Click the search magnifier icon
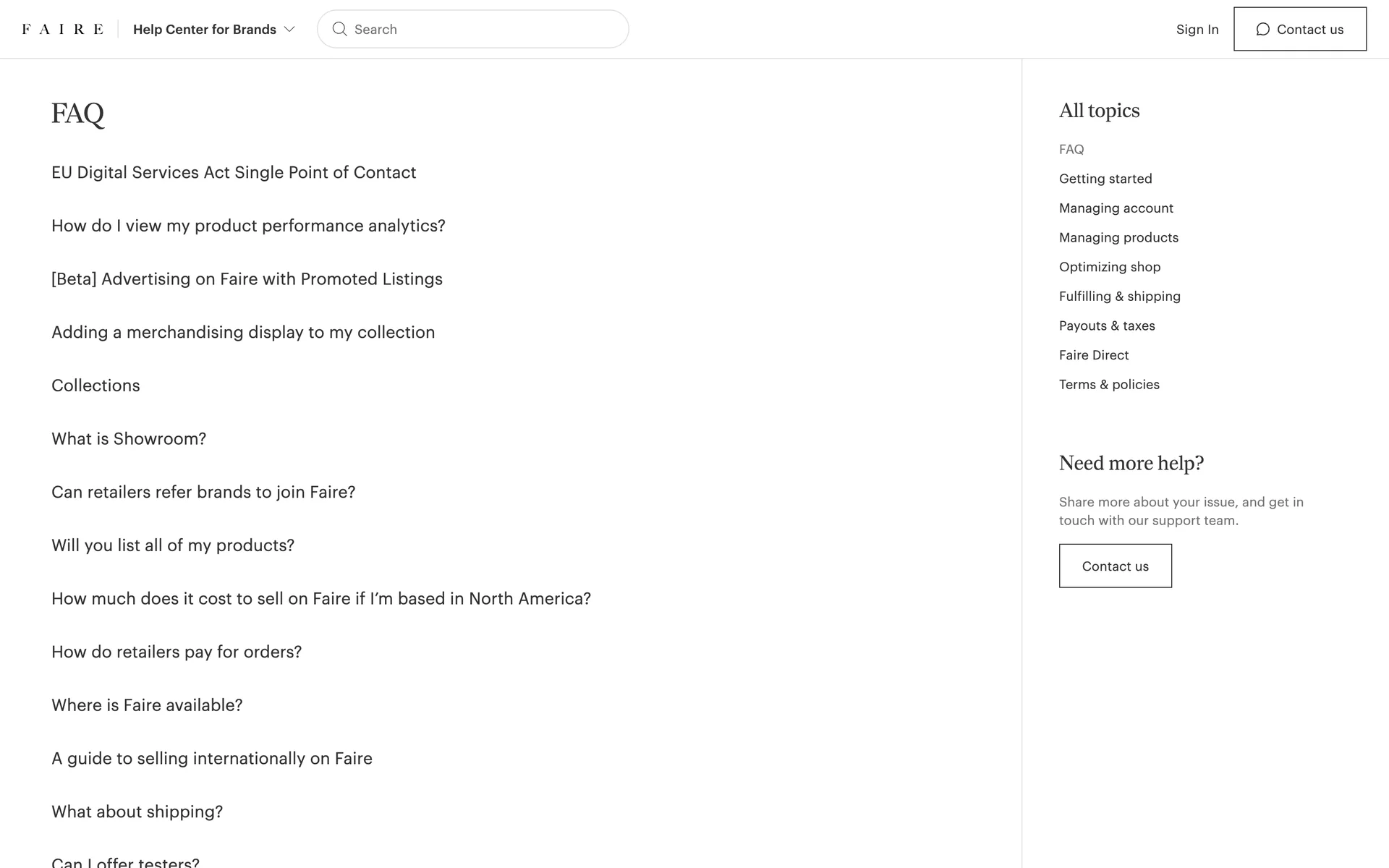Image resolution: width=1389 pixels, height=868 pixels. [x=339, y=29]
